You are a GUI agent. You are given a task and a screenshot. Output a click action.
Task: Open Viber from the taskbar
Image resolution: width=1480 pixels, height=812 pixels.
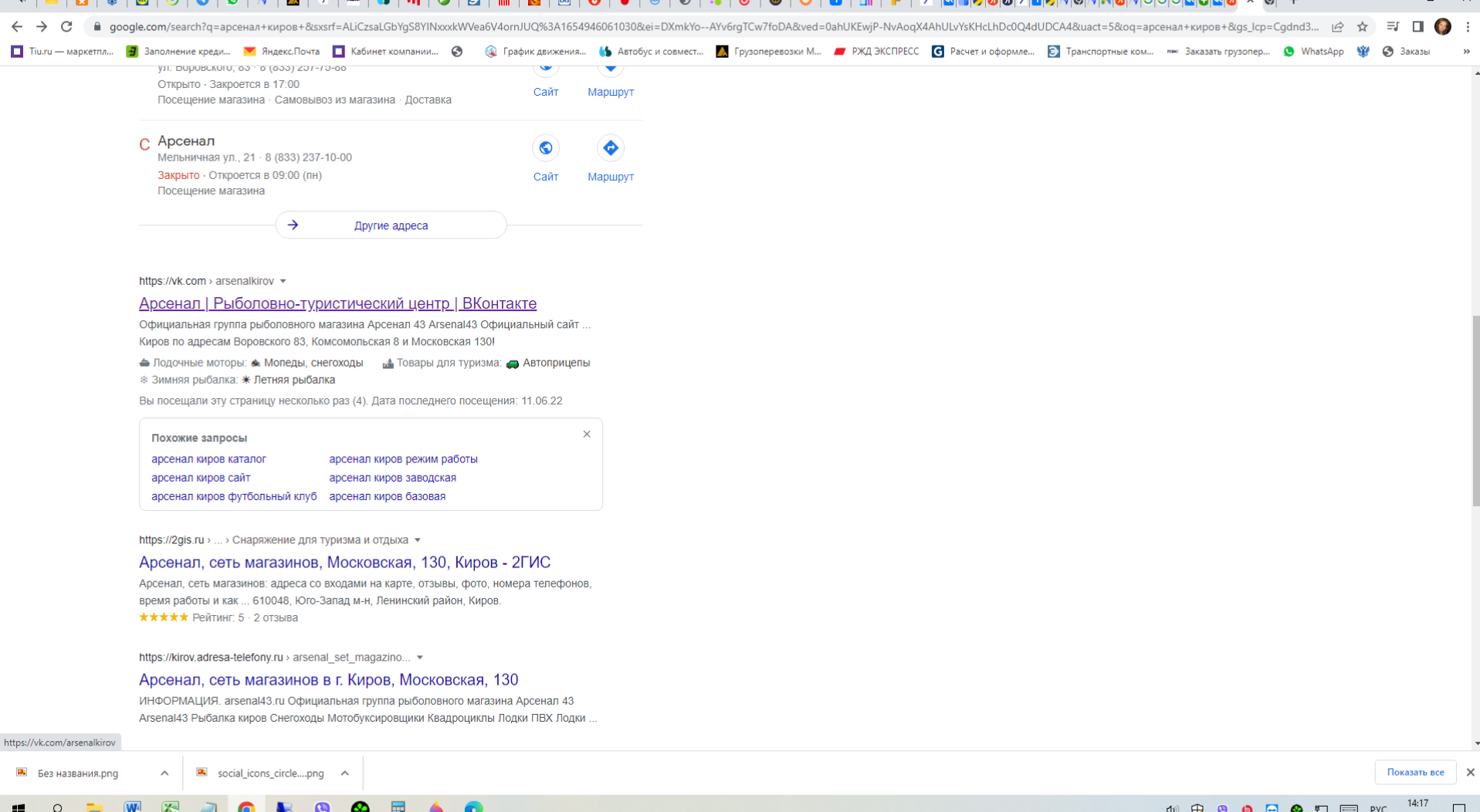[322, 807]
